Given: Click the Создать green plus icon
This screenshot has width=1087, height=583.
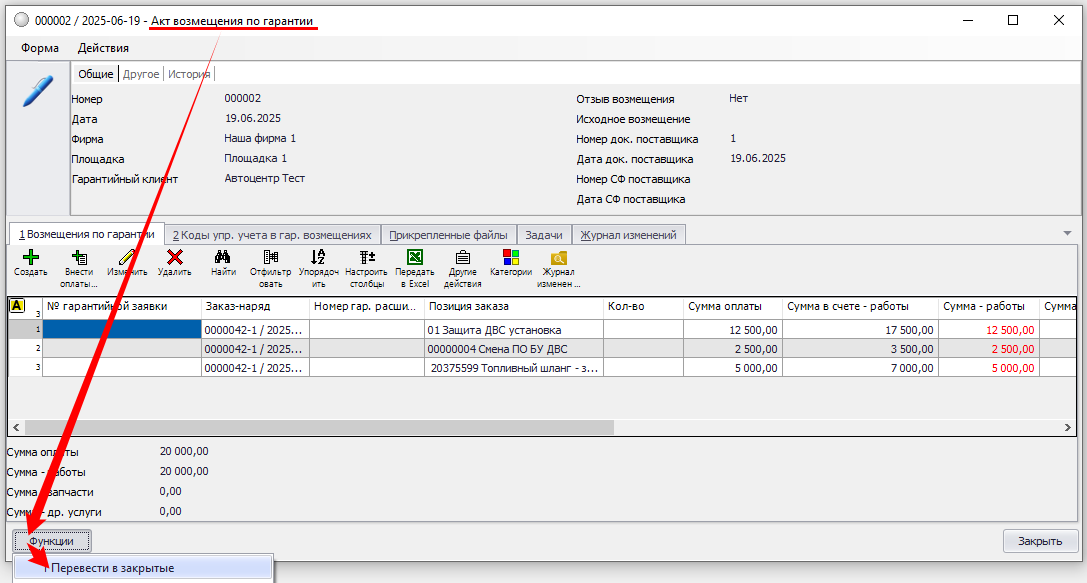Looking at the screenshot, I should [31, 258].
